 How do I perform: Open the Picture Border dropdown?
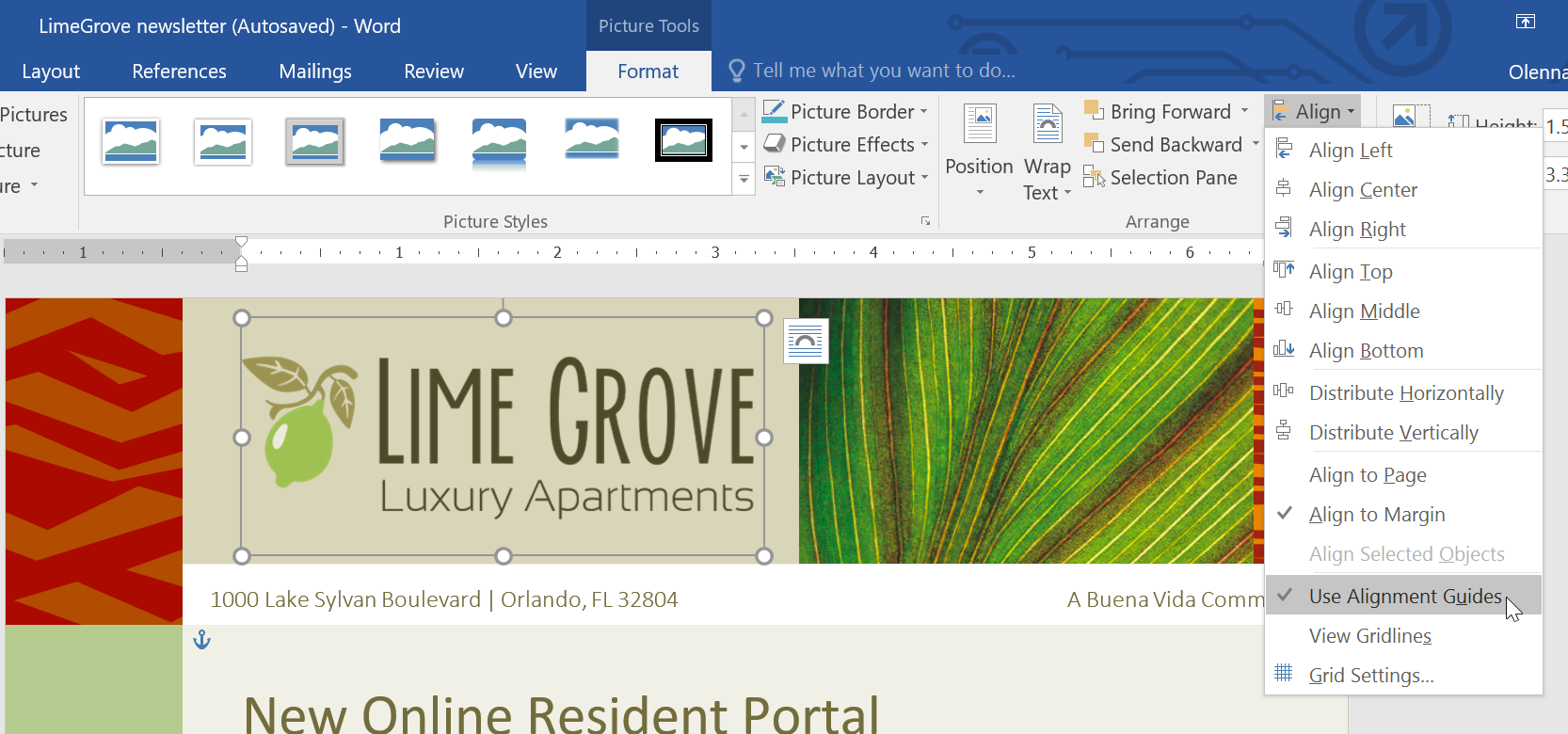(924, 112)
